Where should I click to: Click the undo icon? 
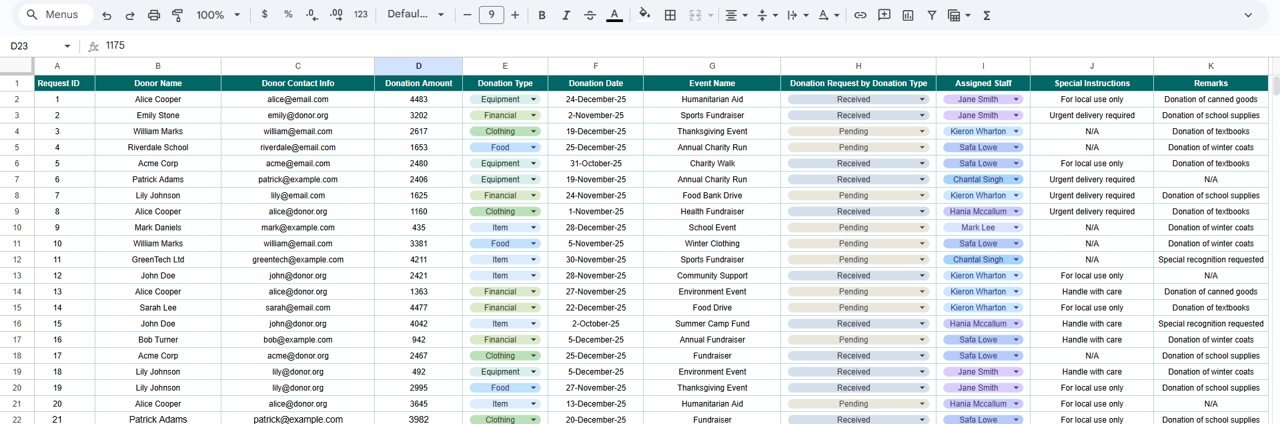(x=106, y=15)
